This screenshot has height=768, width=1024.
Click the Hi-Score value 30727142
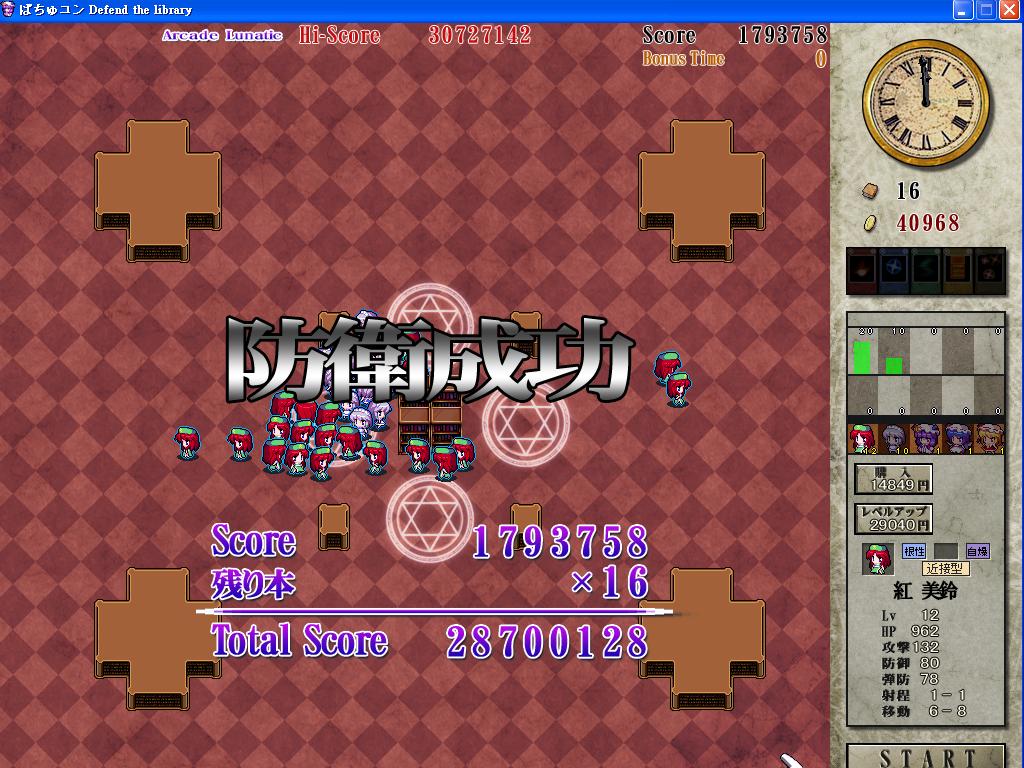(480, 35)
